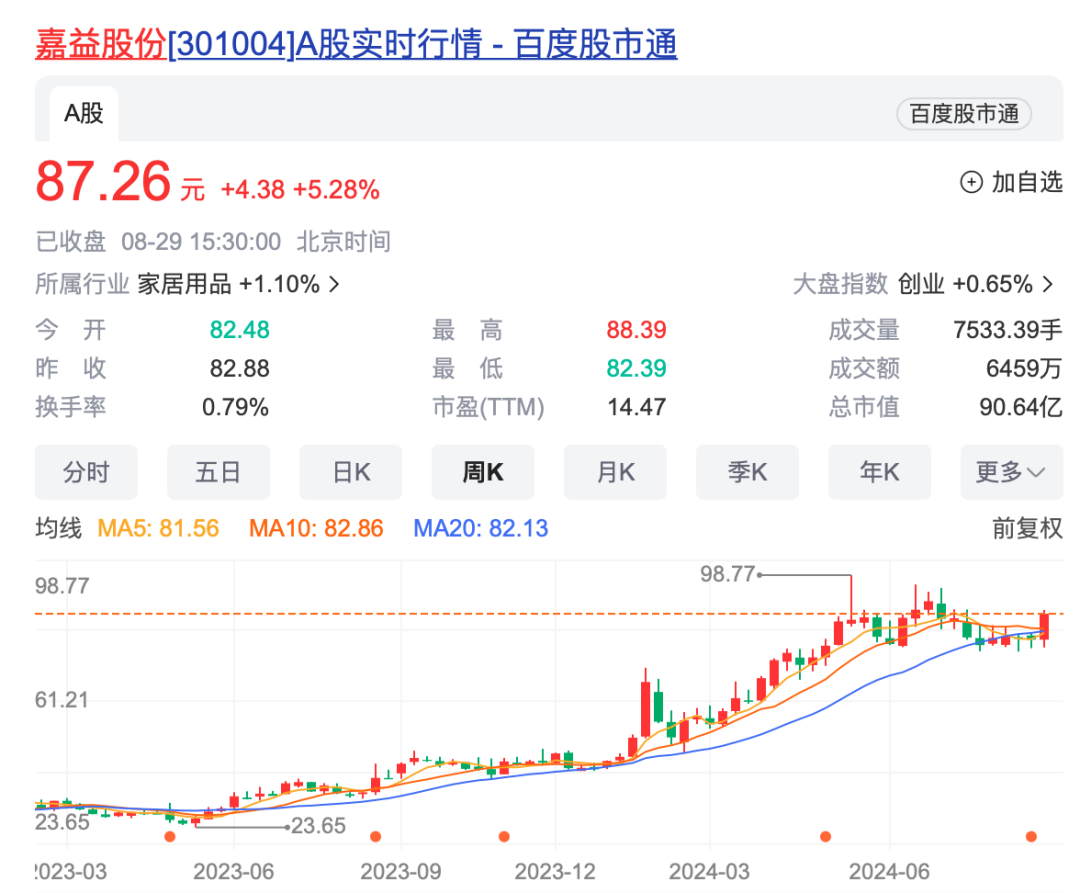Viewport: 1080px width, 893px height.
Task: Click the orange event marker under 2024-06
Action: [x=824, y=834]
